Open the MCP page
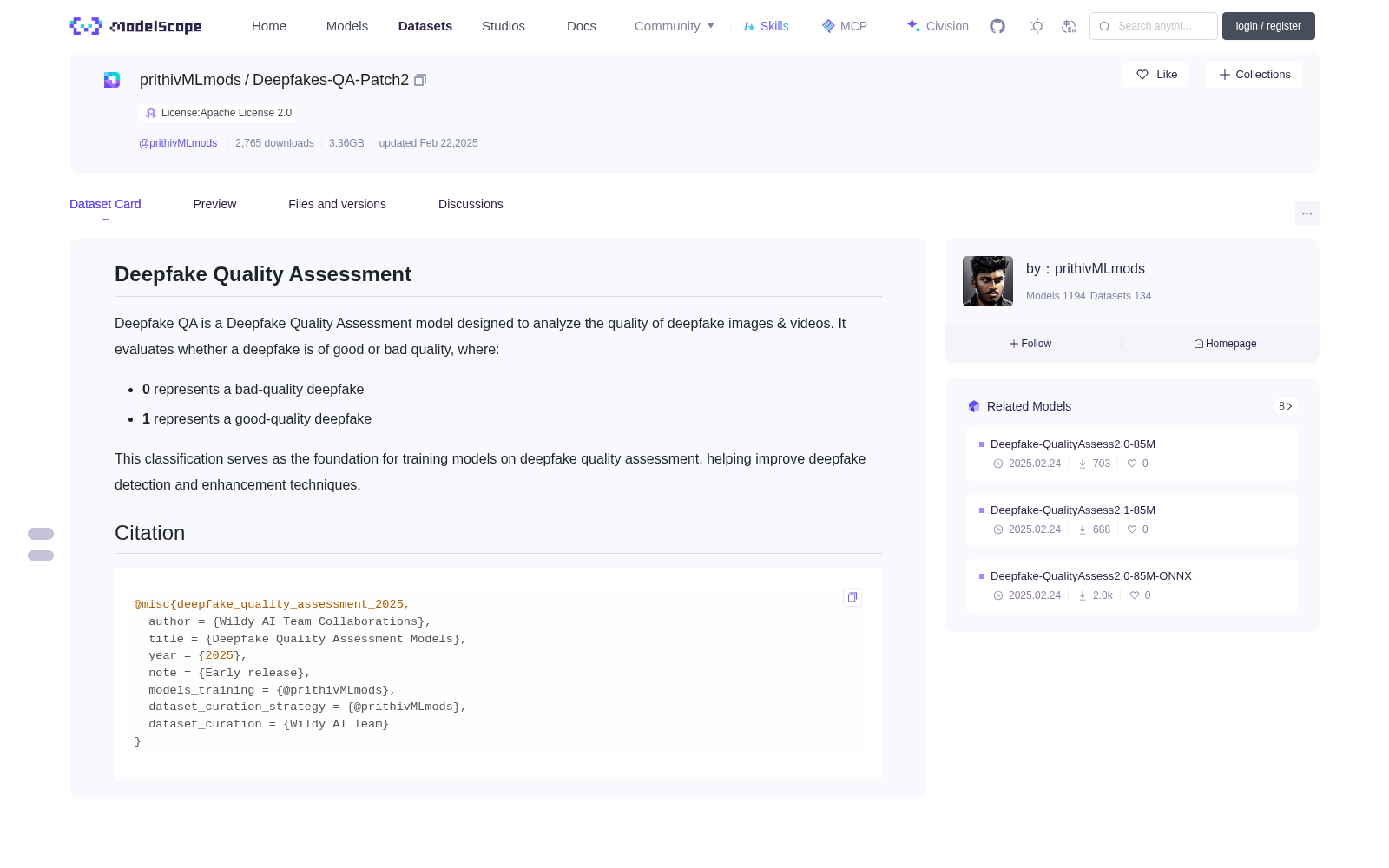1389x868 pixels. [x=844, y=26]
